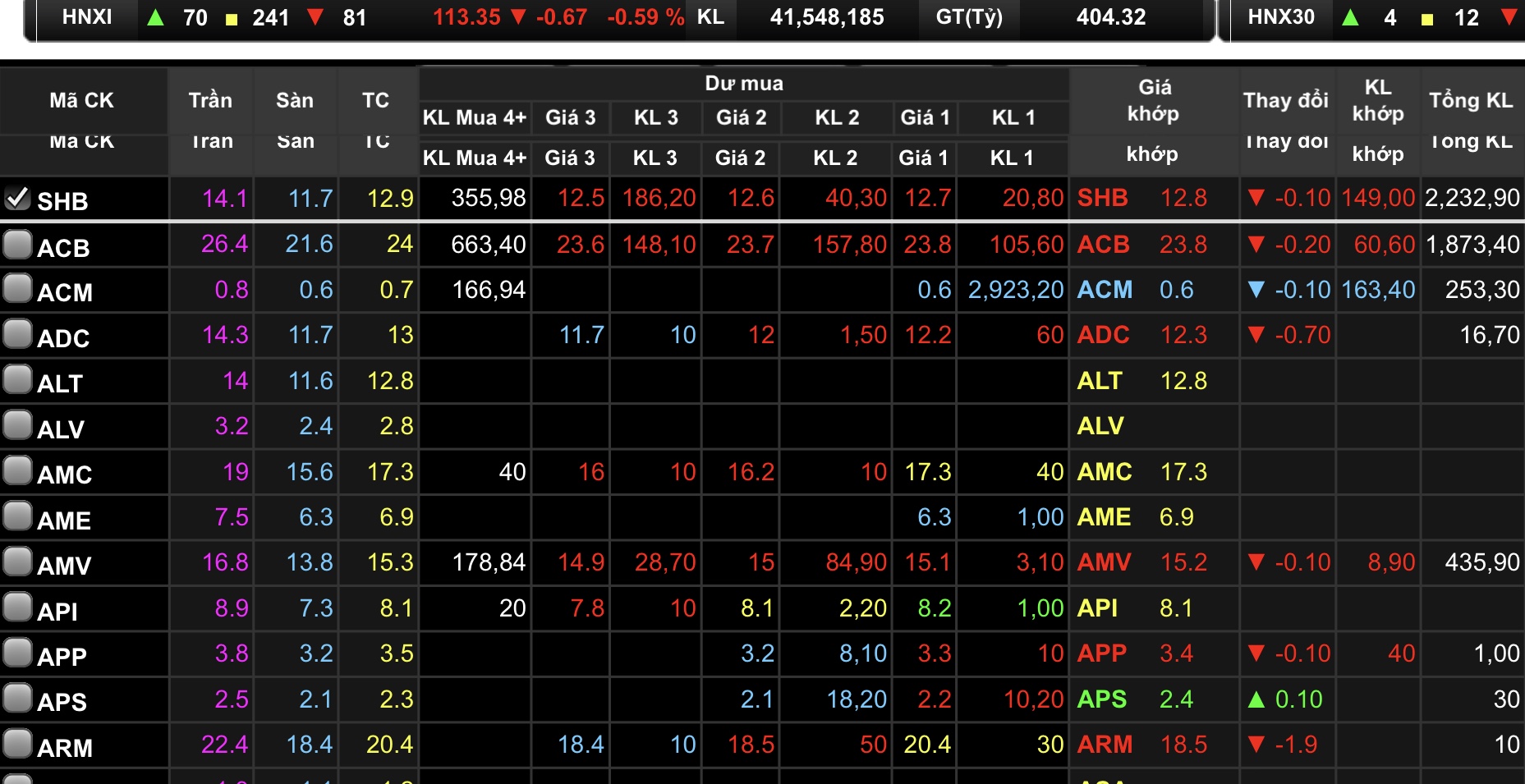Click the blue down arrow in ACM change cell
Viewport: 1525px width, 784px height.
[1256, 290]
